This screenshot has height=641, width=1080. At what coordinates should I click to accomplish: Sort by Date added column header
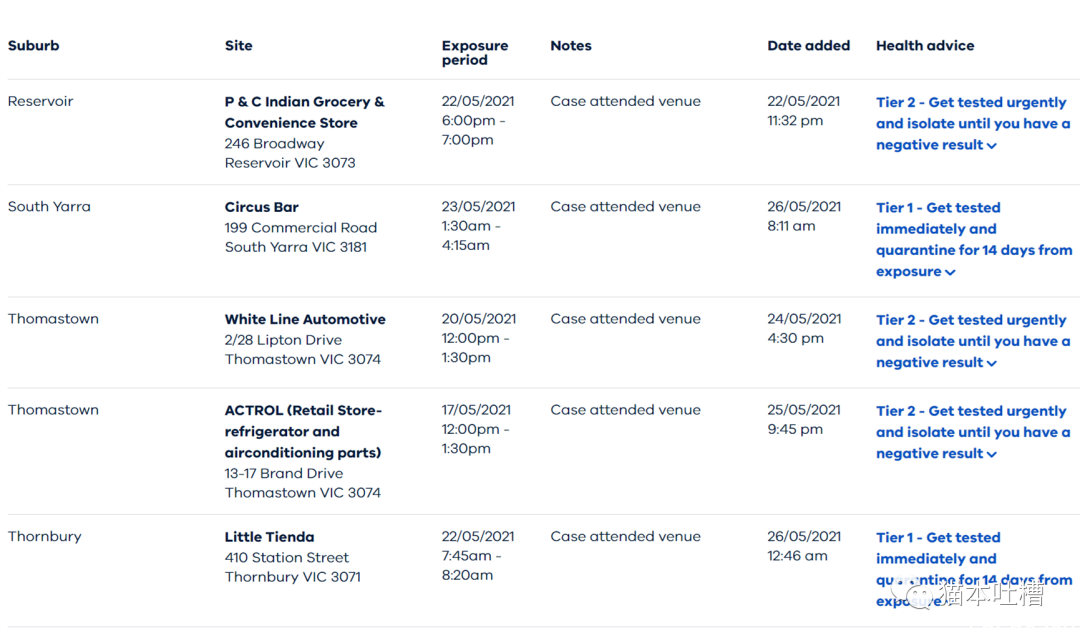809,45
